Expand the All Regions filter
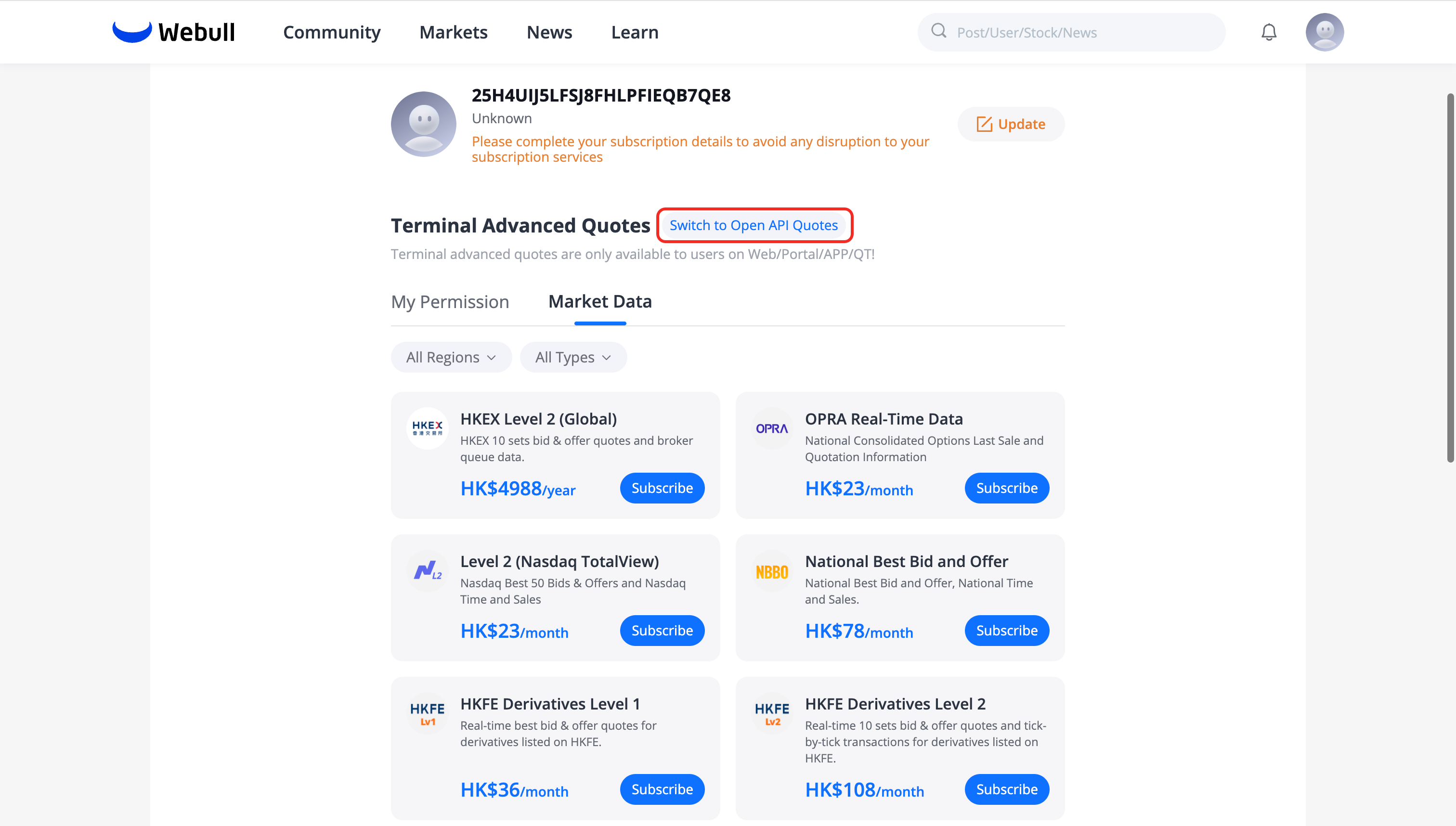The width and height of the screenshot is (1456, 826). [x=451, y=357]
